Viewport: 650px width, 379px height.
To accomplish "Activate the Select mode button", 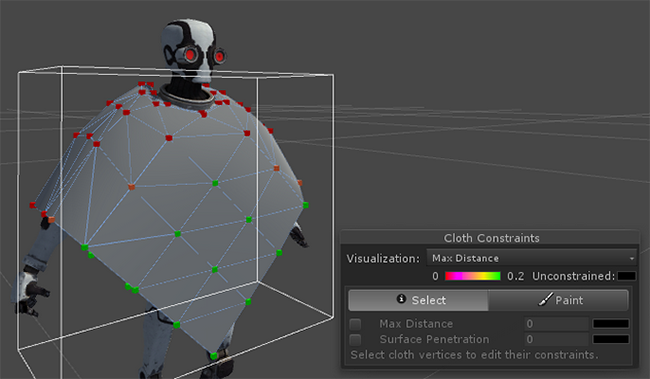I will pyautogui.click(x=418, y=300).
